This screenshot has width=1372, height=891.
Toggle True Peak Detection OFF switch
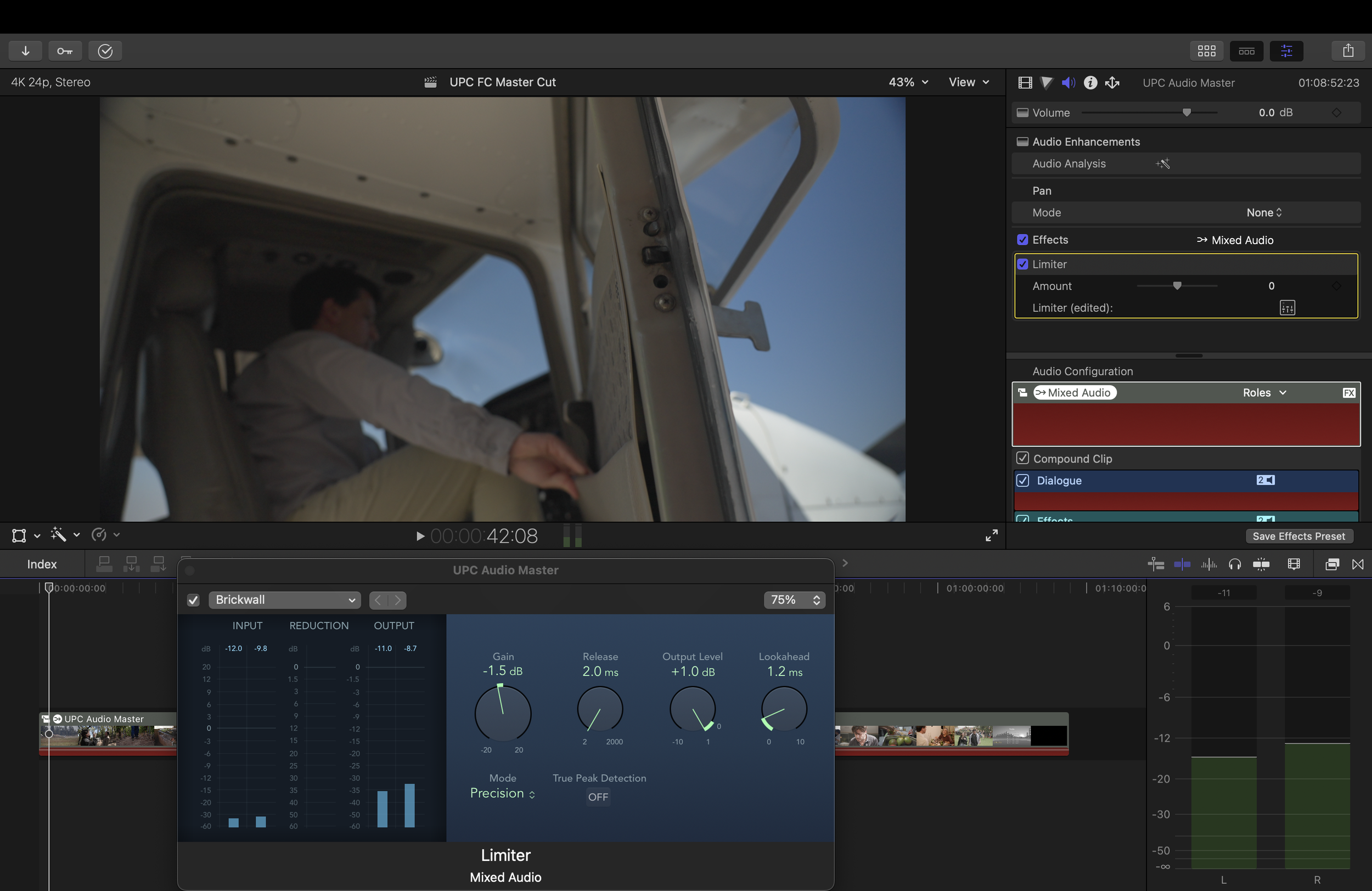tap(598, 797)
